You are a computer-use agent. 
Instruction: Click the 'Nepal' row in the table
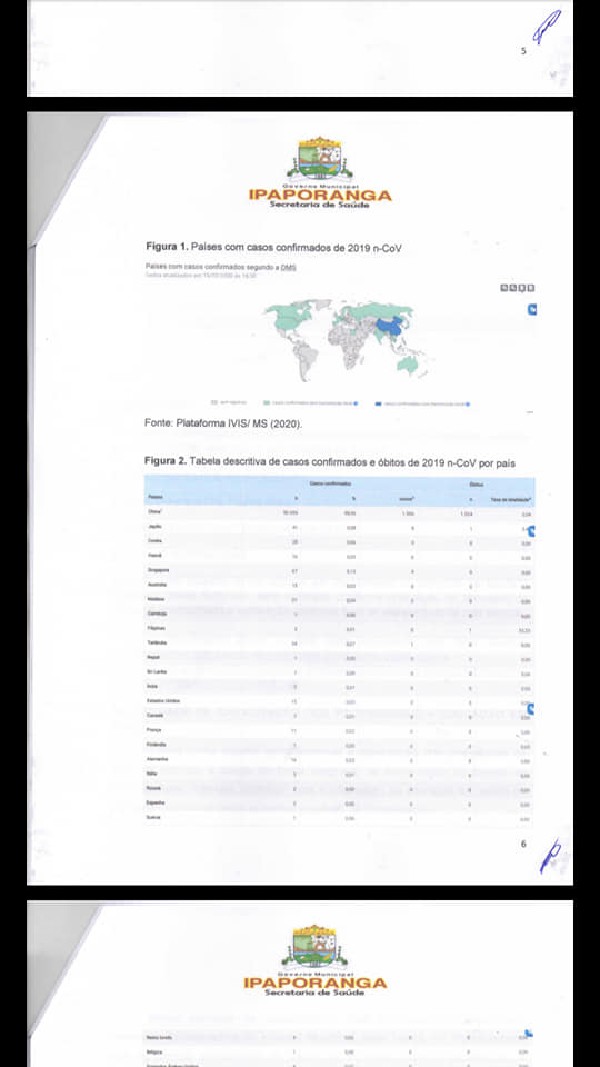click(339, 658)
